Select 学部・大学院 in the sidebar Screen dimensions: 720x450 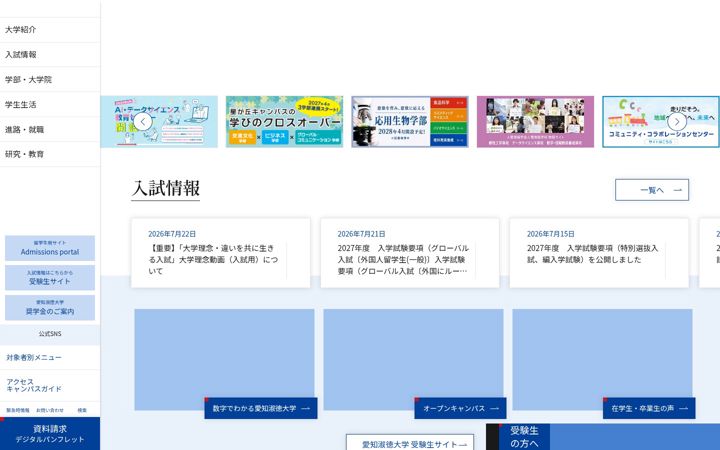50,79
